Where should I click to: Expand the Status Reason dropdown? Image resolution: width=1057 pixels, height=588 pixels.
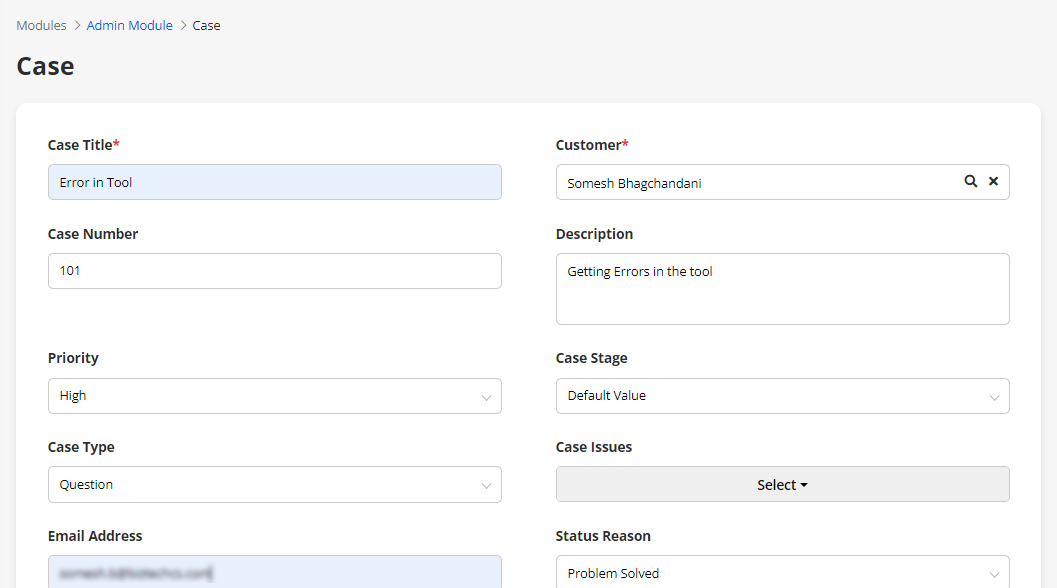click(x=782, y=573)
